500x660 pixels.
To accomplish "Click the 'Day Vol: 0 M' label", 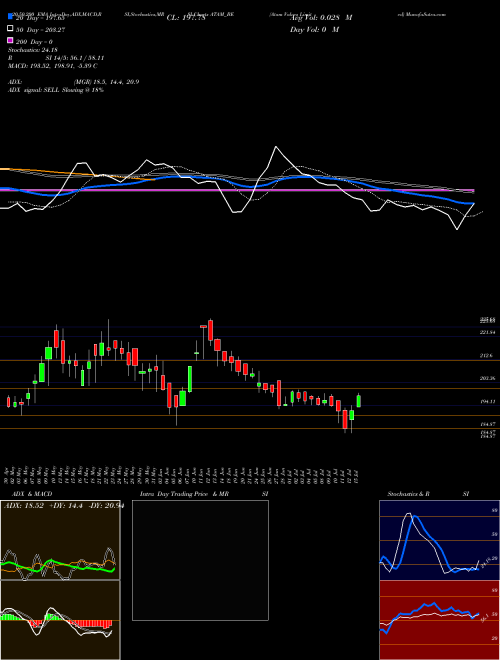I will click(315, 29).
